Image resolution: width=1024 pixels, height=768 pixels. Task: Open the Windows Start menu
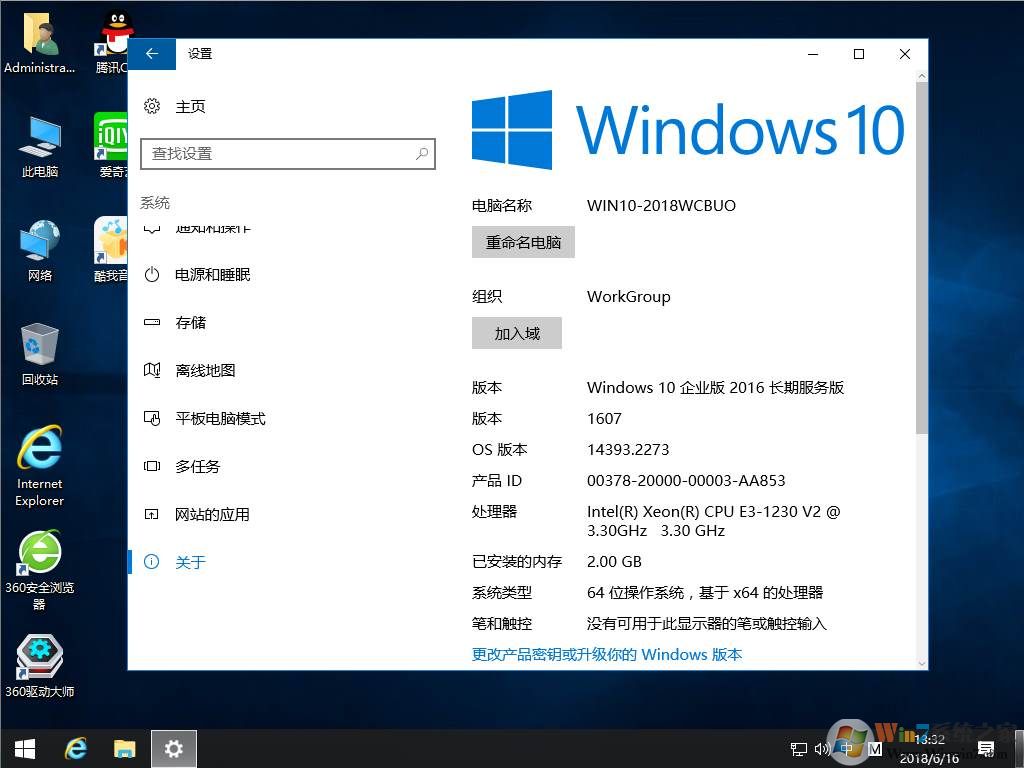pyautogui.click(x=25, y=748)
